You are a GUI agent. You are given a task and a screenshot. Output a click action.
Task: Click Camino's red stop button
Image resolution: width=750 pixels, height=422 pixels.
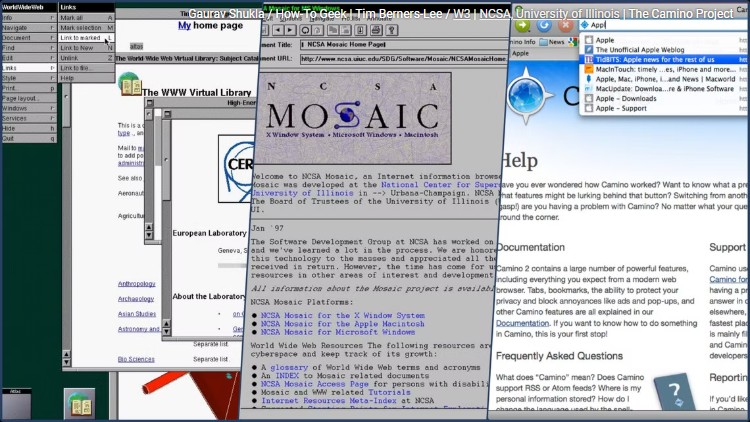tap(565, 25)
